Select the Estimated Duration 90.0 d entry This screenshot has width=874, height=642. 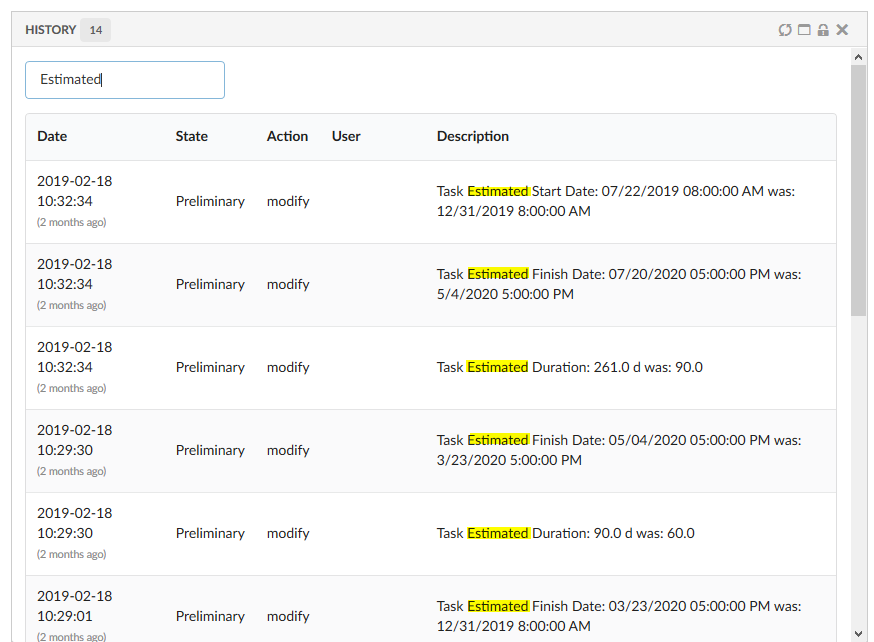[566, 533]
